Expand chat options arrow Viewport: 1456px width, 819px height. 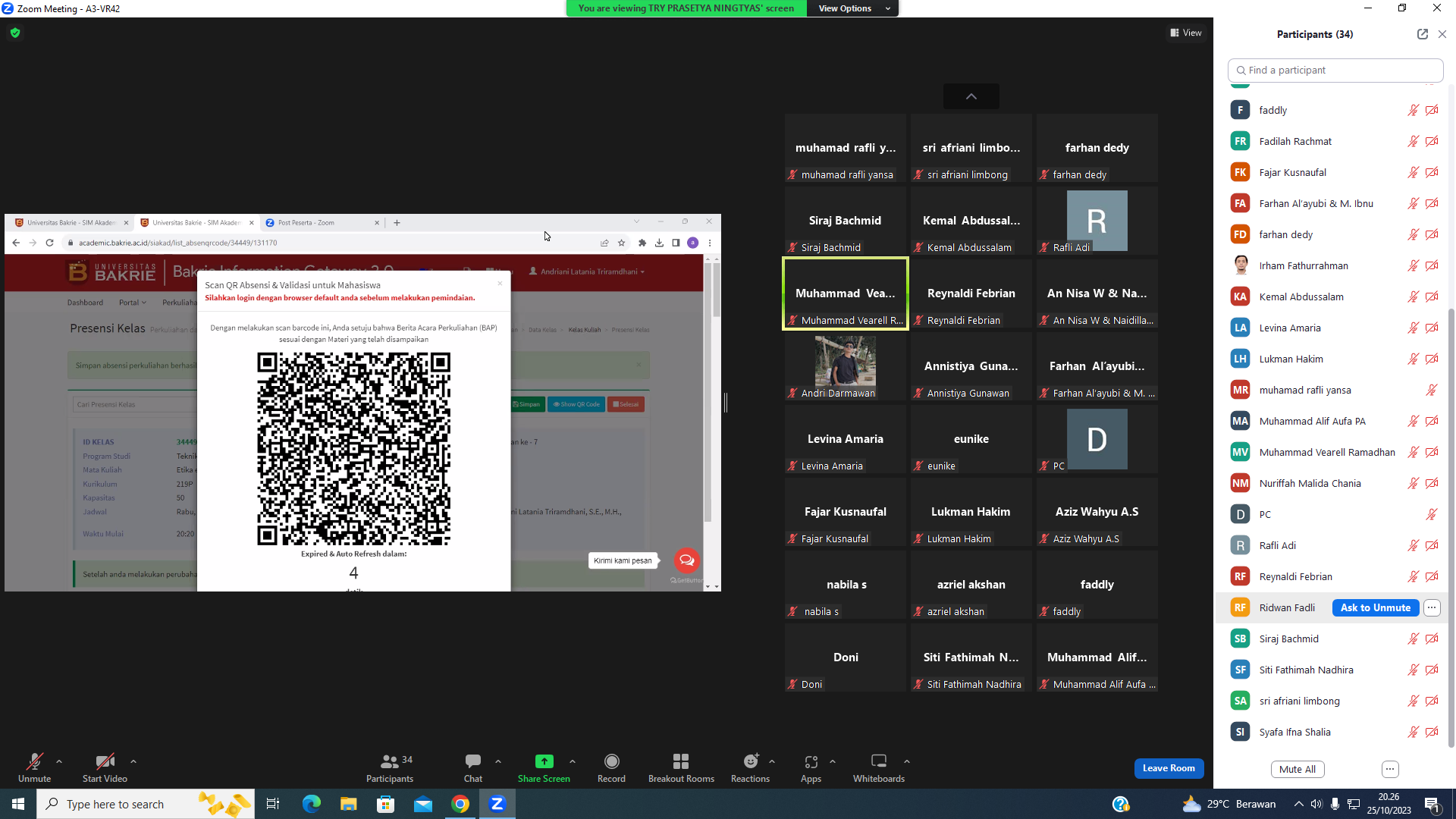point(498,761)
